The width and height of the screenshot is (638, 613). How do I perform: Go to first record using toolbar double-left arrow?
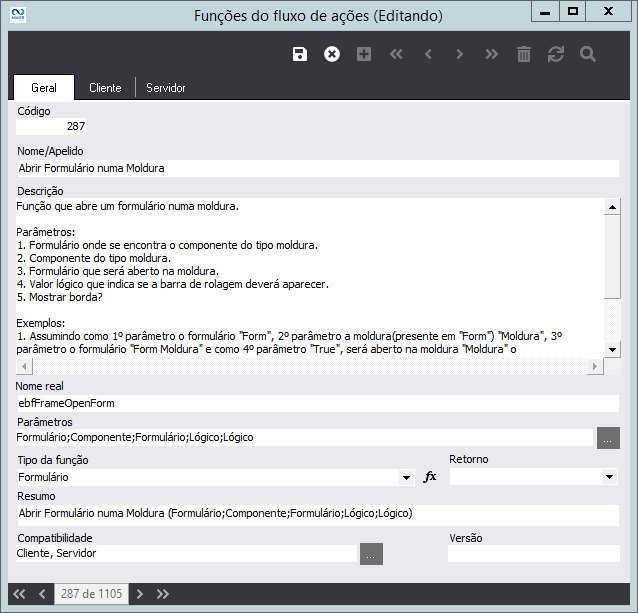396,54
